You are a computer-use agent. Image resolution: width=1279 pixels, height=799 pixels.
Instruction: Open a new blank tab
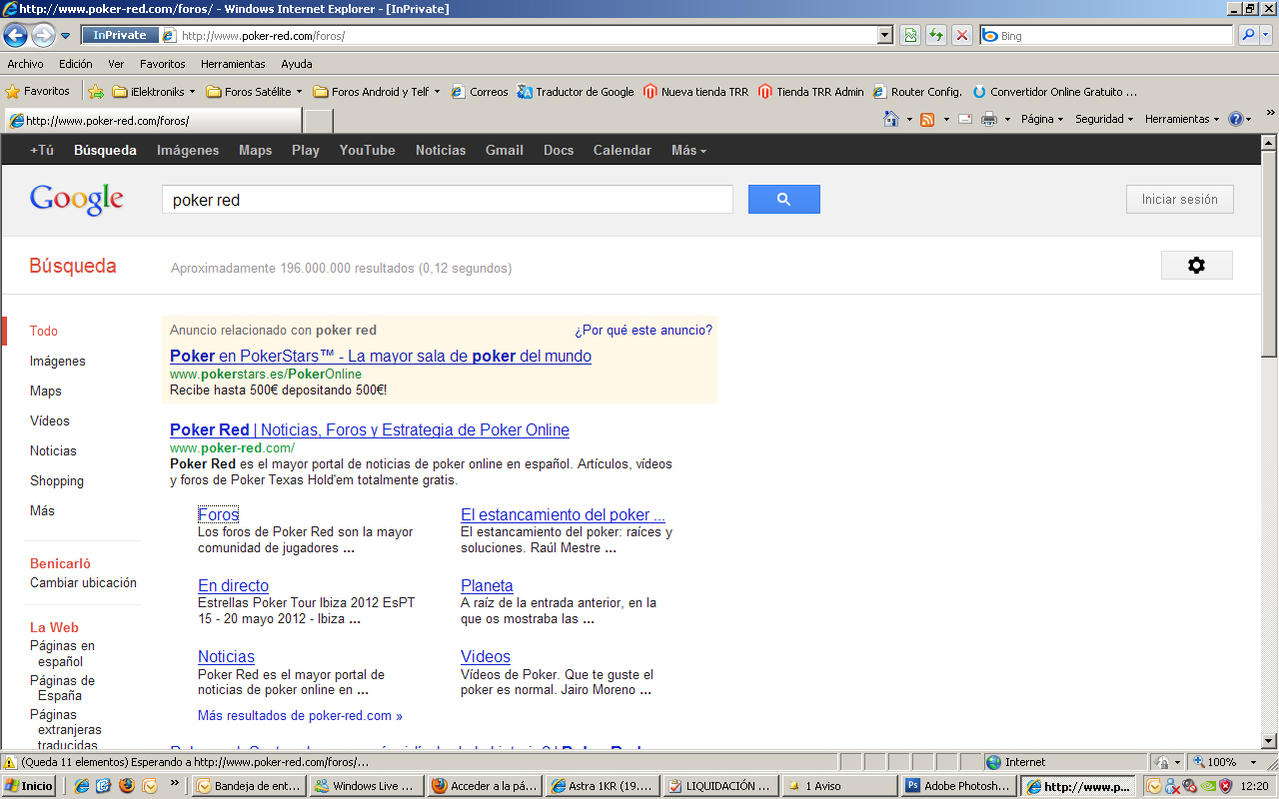click(x=318, y=121)
